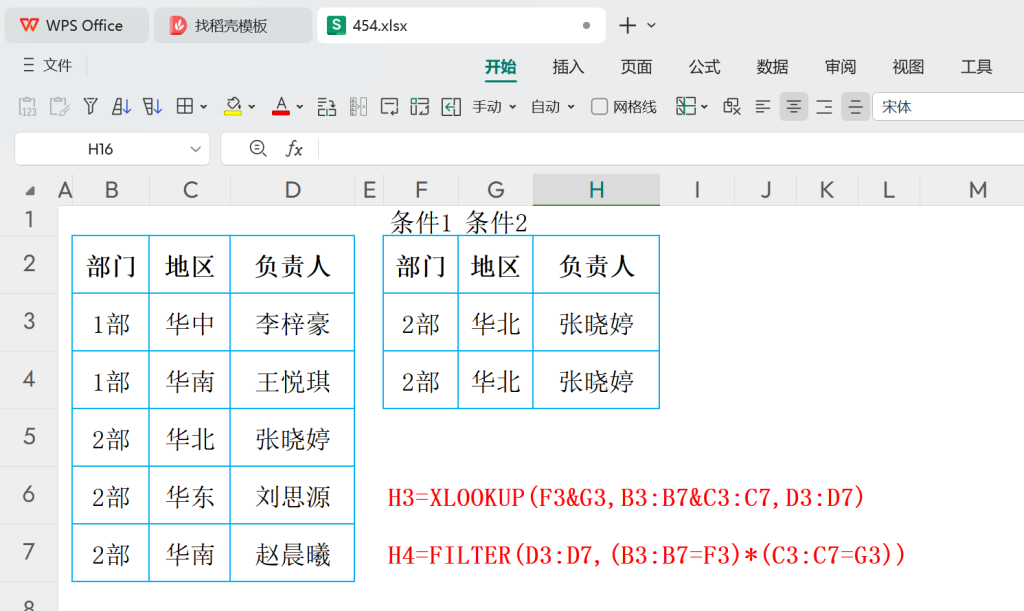Click the formula bar input area
The width and height of the screenshot is (1024, 611).
(x=671, y=149)
